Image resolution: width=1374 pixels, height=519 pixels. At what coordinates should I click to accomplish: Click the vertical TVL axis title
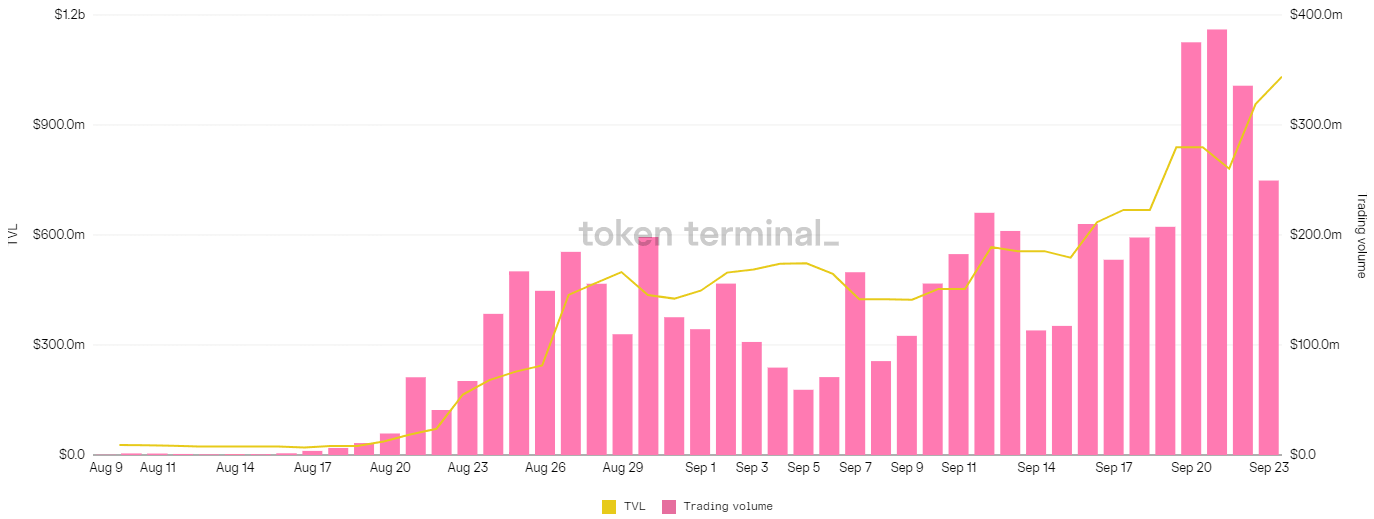pyautogui.click(x=12, y=235)
